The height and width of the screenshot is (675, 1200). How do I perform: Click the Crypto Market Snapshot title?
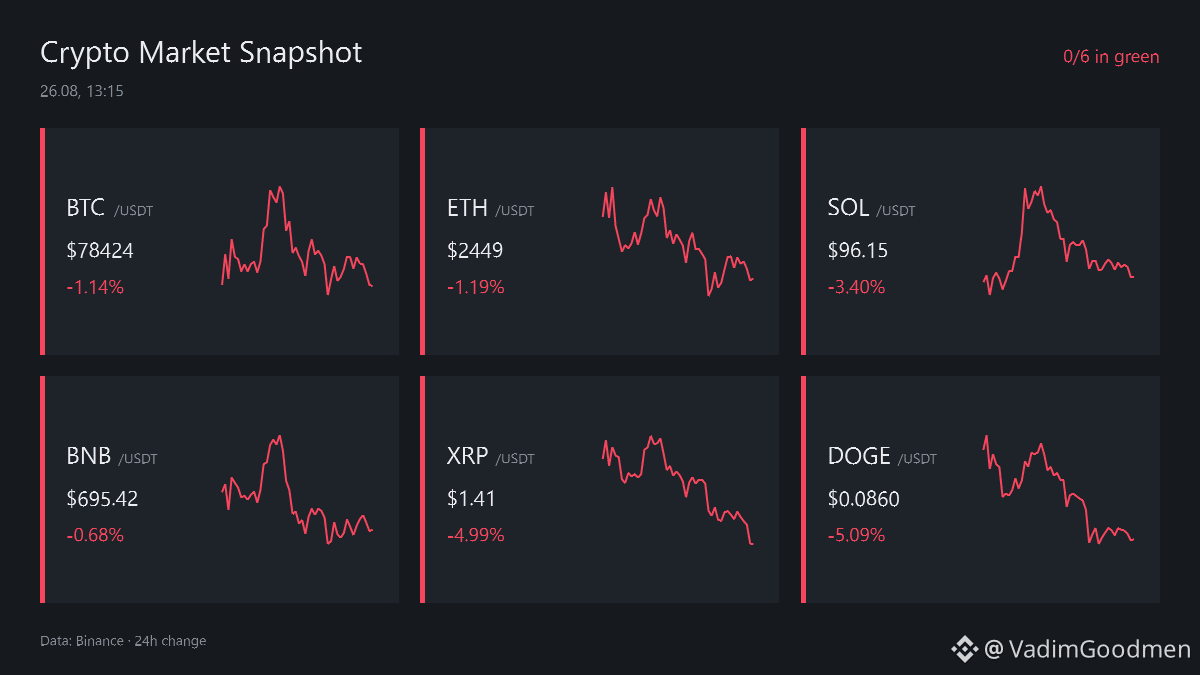[x=201, y=53]
